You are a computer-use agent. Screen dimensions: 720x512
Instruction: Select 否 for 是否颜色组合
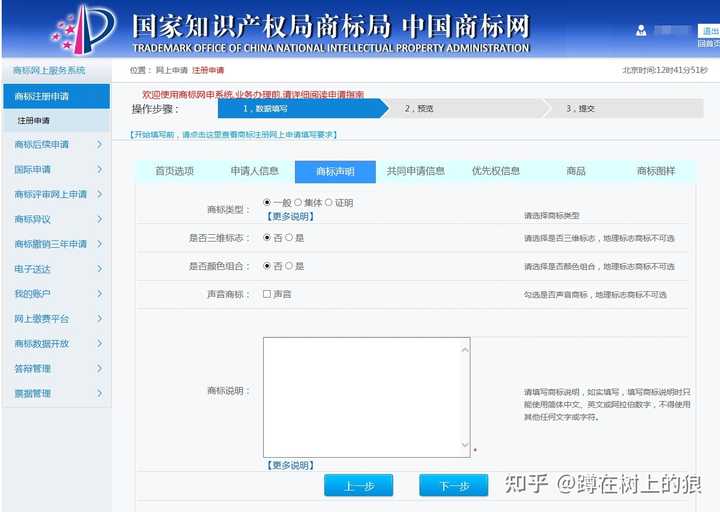click(267, 265)
